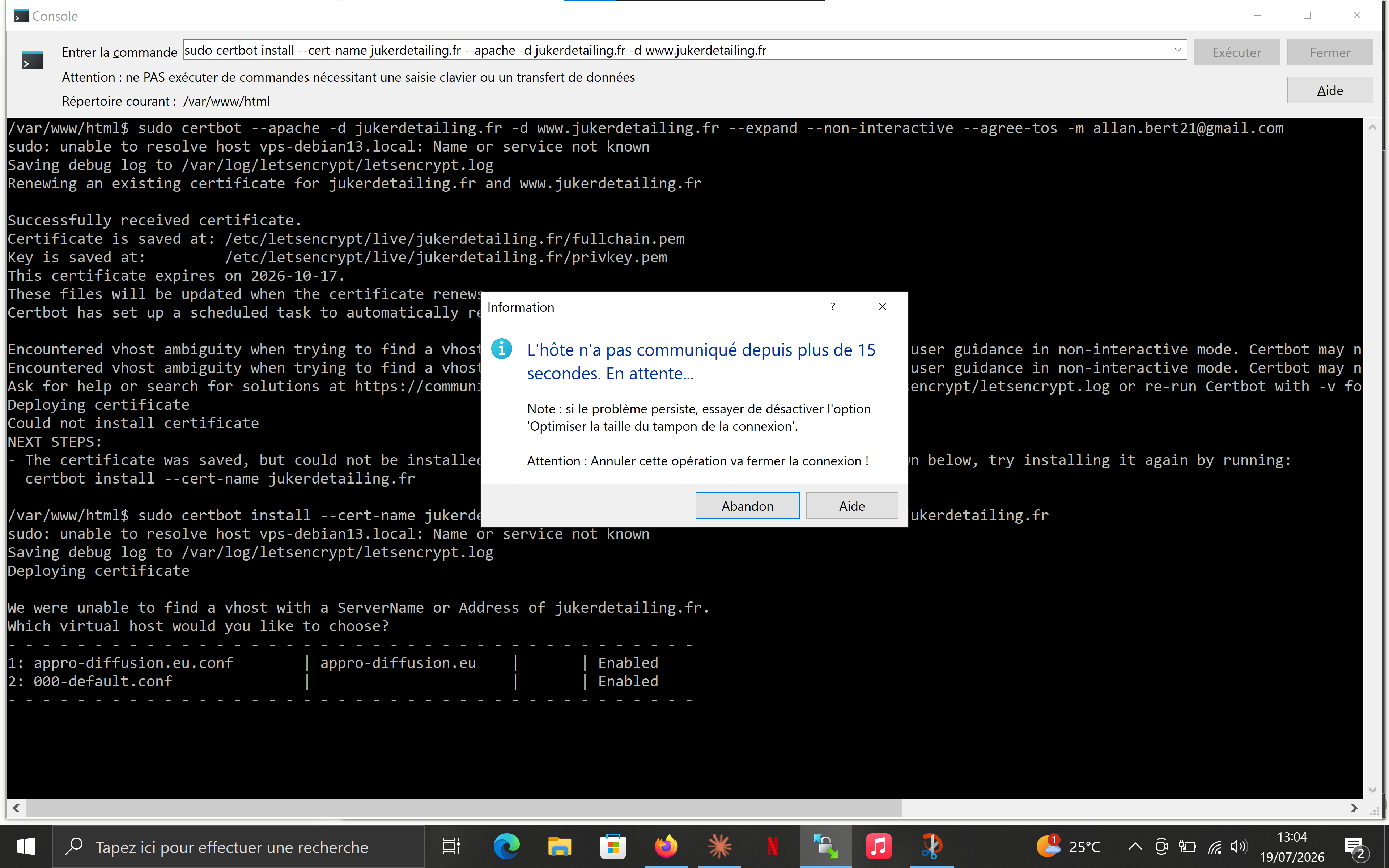Click the Console title bar app icon
Screen dimensions: 1389x868
coord(21,16)
